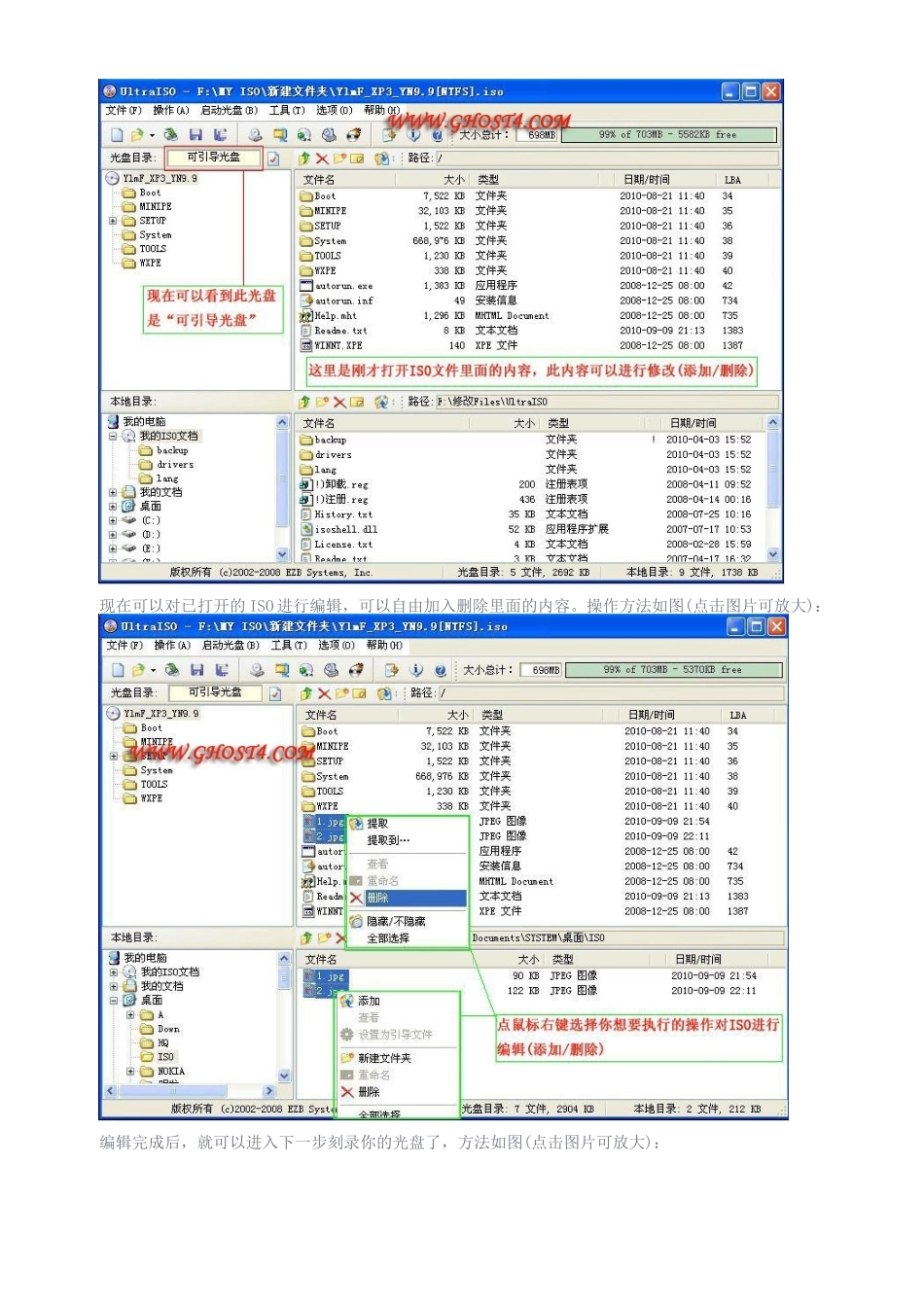The height and width of the screenshot is (1307, 924).
Task: Click Save As icon in 5370KB-free window
Action: [x=223, y=670]
